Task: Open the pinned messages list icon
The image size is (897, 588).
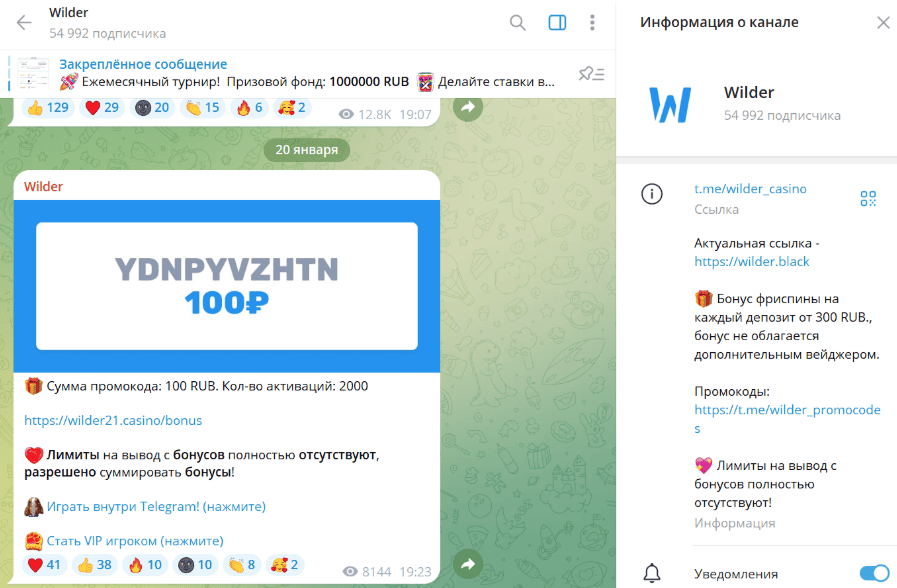Action: point(591,74)
